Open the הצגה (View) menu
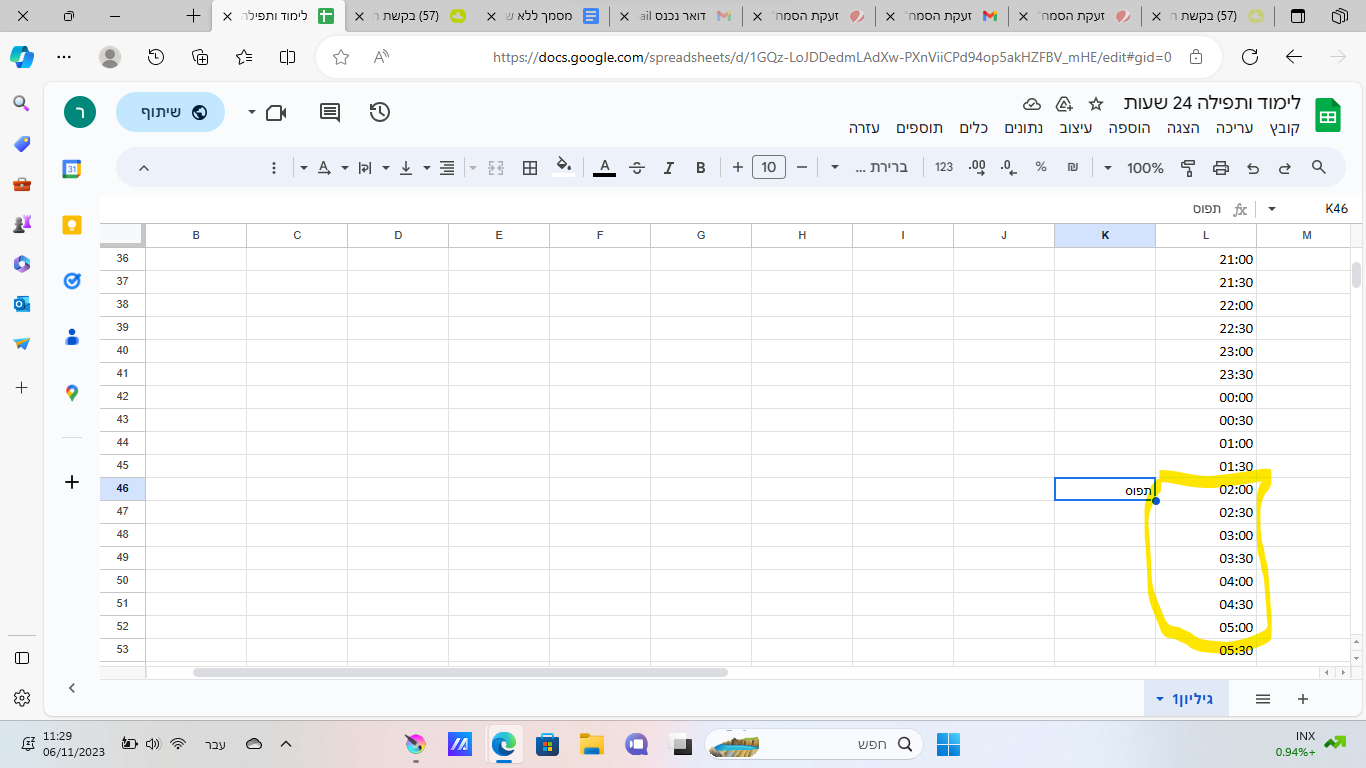Screen dimensions: 1366x768 click(1182, 128)
